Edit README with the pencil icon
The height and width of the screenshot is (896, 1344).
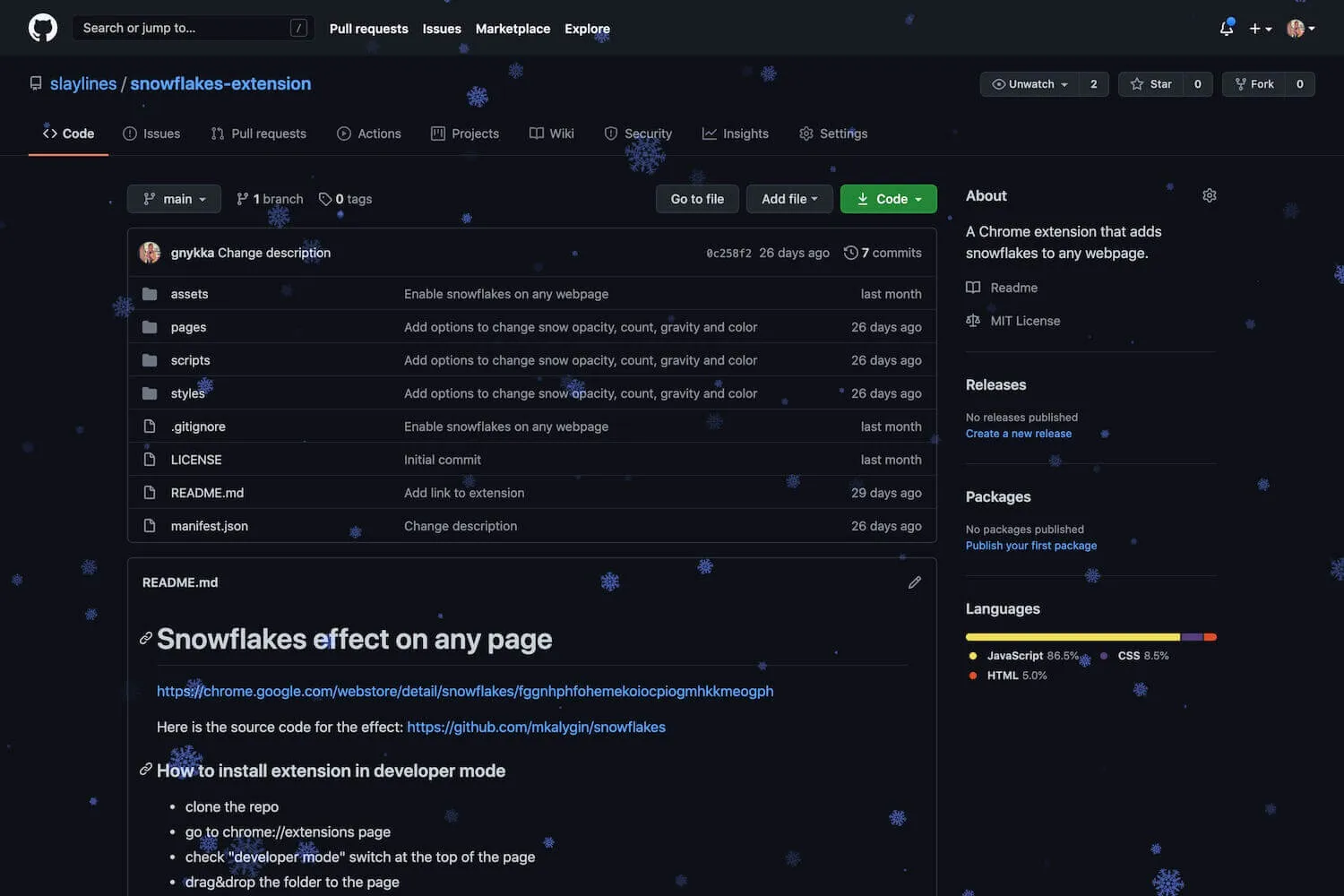914,582
